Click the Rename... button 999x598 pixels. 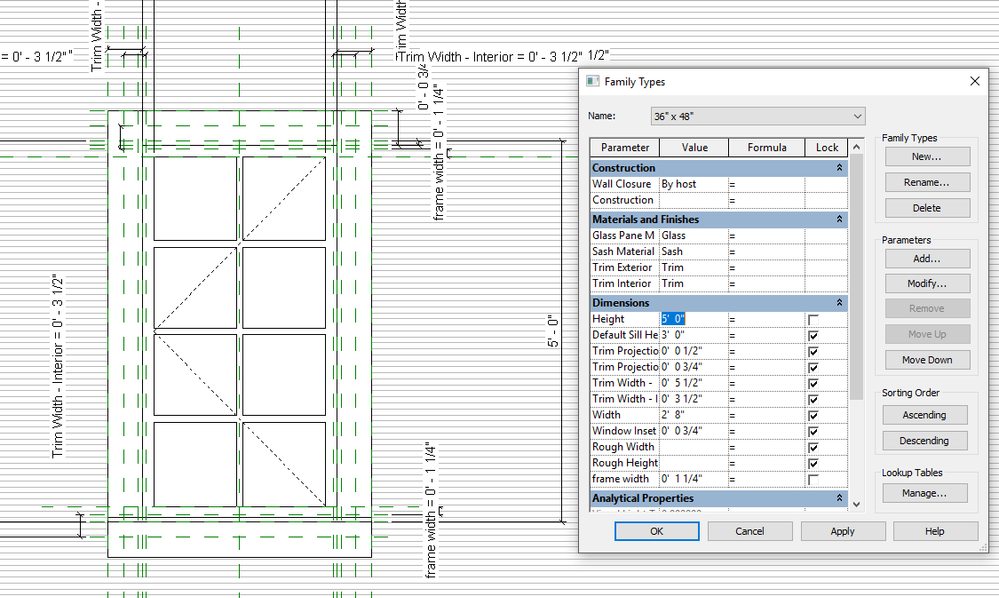click(x=927, y=182)
